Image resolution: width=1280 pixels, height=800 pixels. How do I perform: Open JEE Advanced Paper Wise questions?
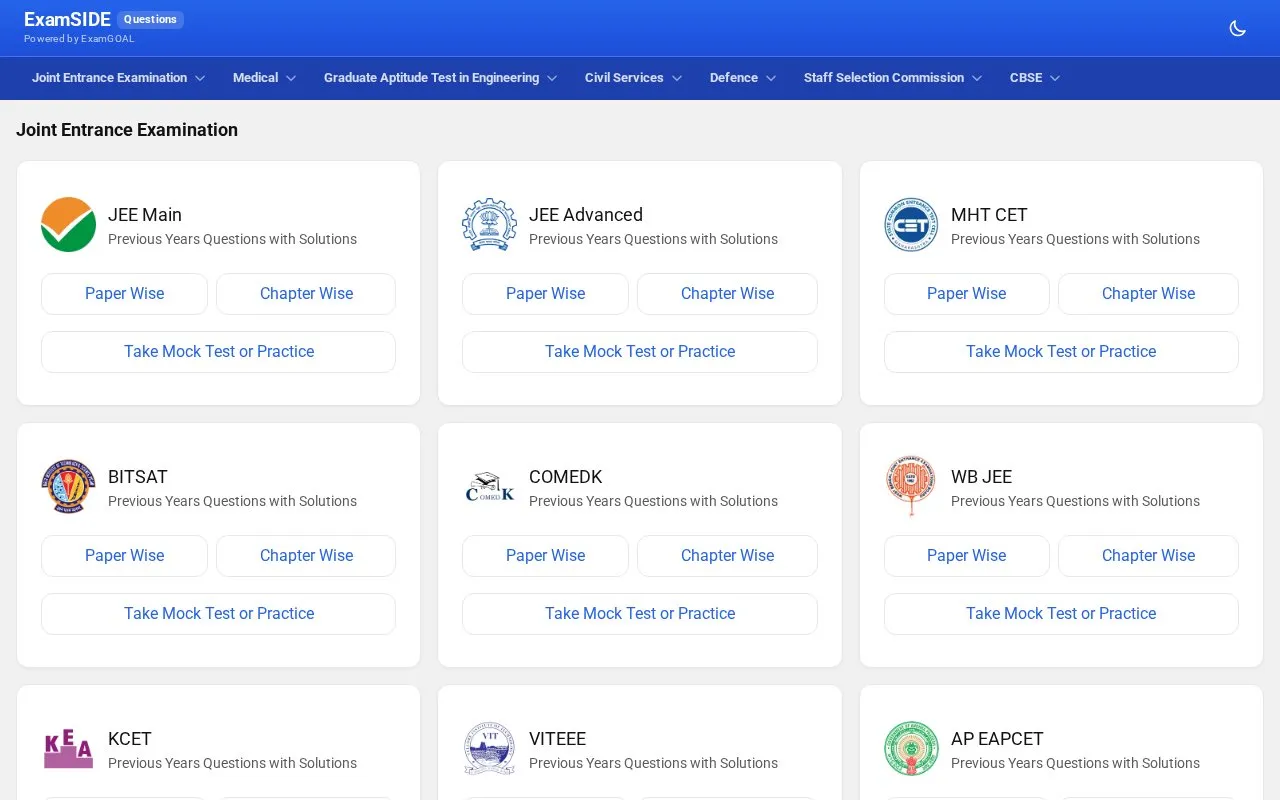point(545,294)
